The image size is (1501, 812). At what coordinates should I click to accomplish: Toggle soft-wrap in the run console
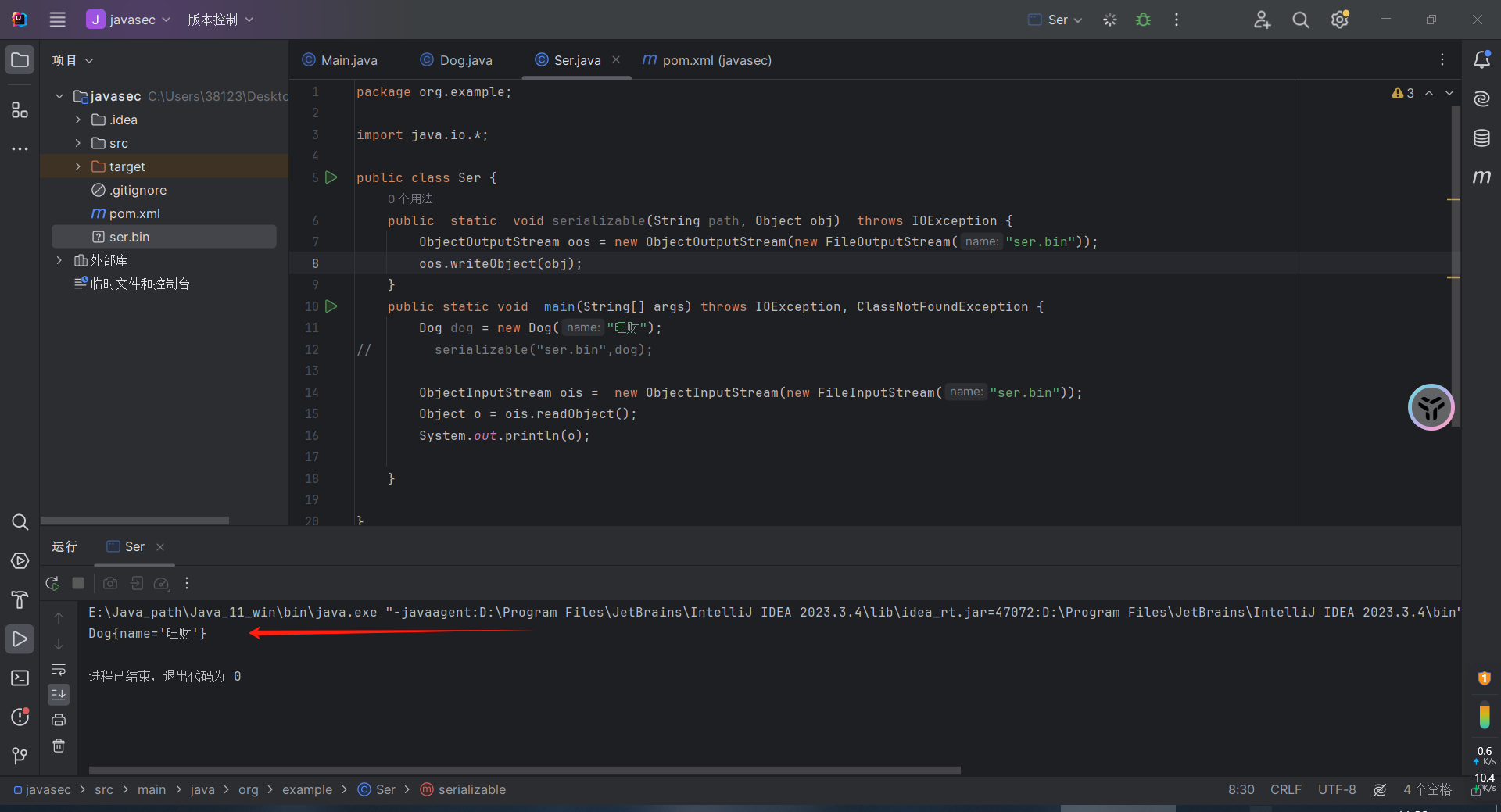click(59, 670)
